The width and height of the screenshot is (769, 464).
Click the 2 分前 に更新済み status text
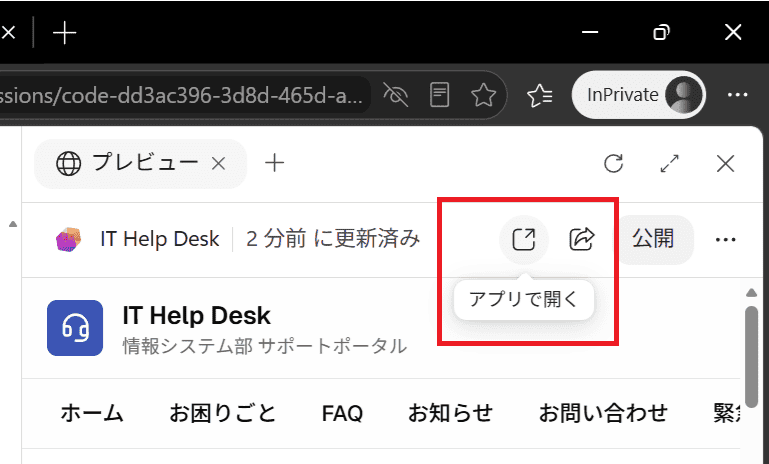[x=333, y=239]
